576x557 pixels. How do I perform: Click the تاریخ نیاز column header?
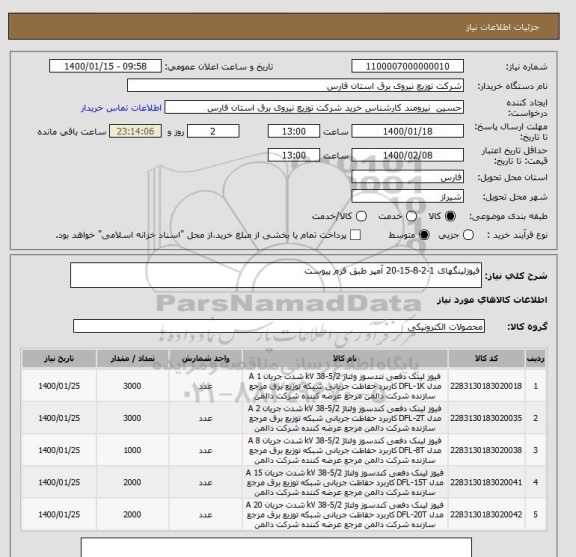[x=59, y=359]
